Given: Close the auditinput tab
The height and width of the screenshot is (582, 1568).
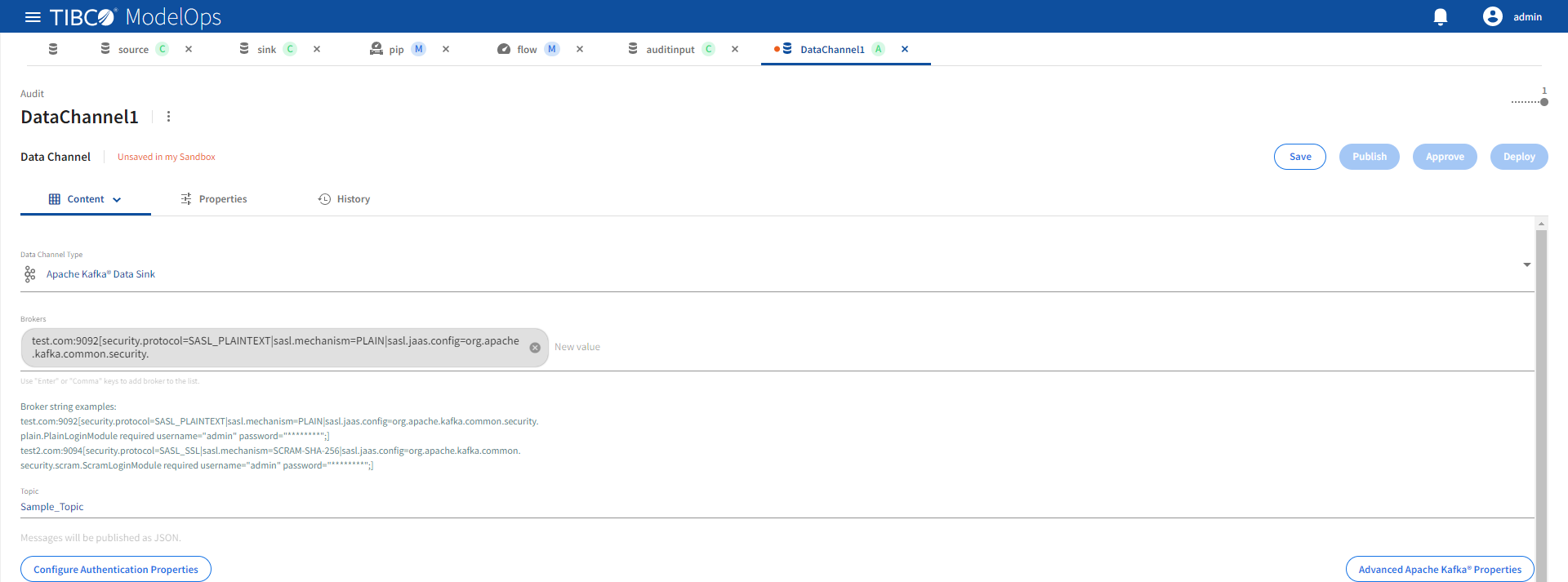Looking at the screenshot, I should [735, 49].
